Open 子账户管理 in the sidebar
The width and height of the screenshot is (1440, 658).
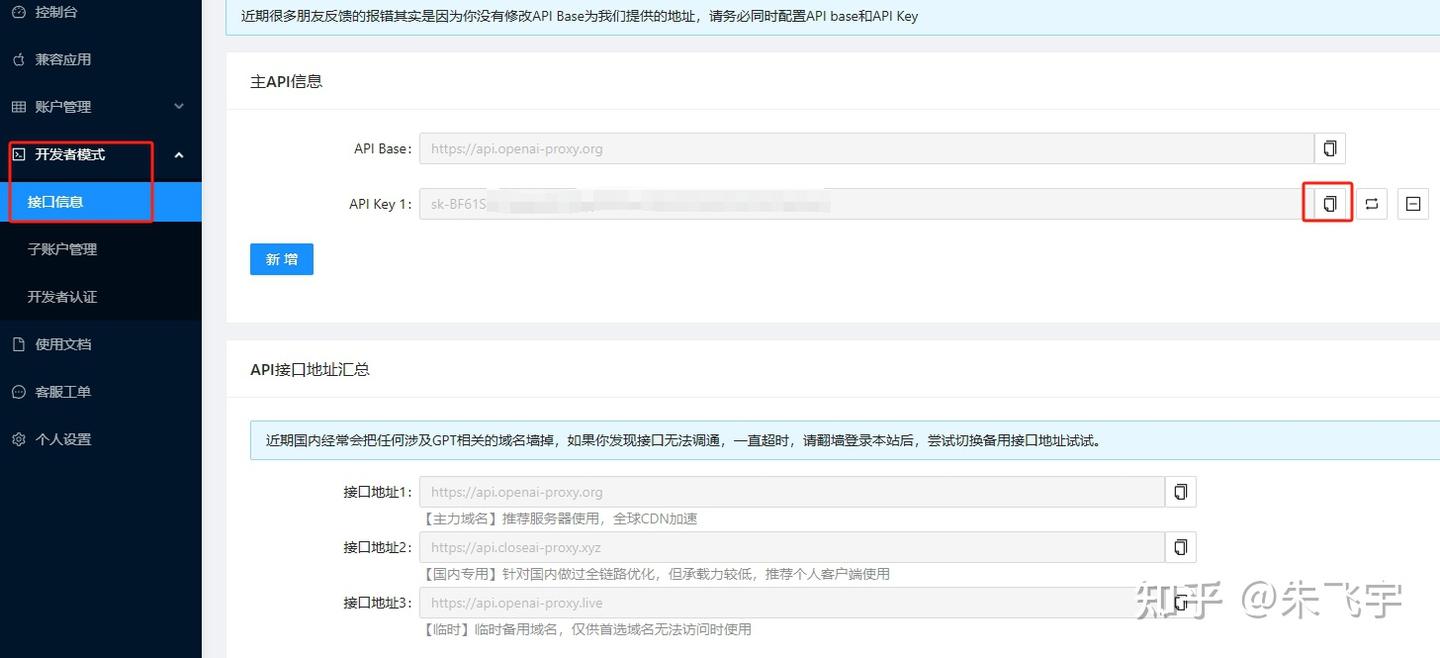[x=60, y=249]
